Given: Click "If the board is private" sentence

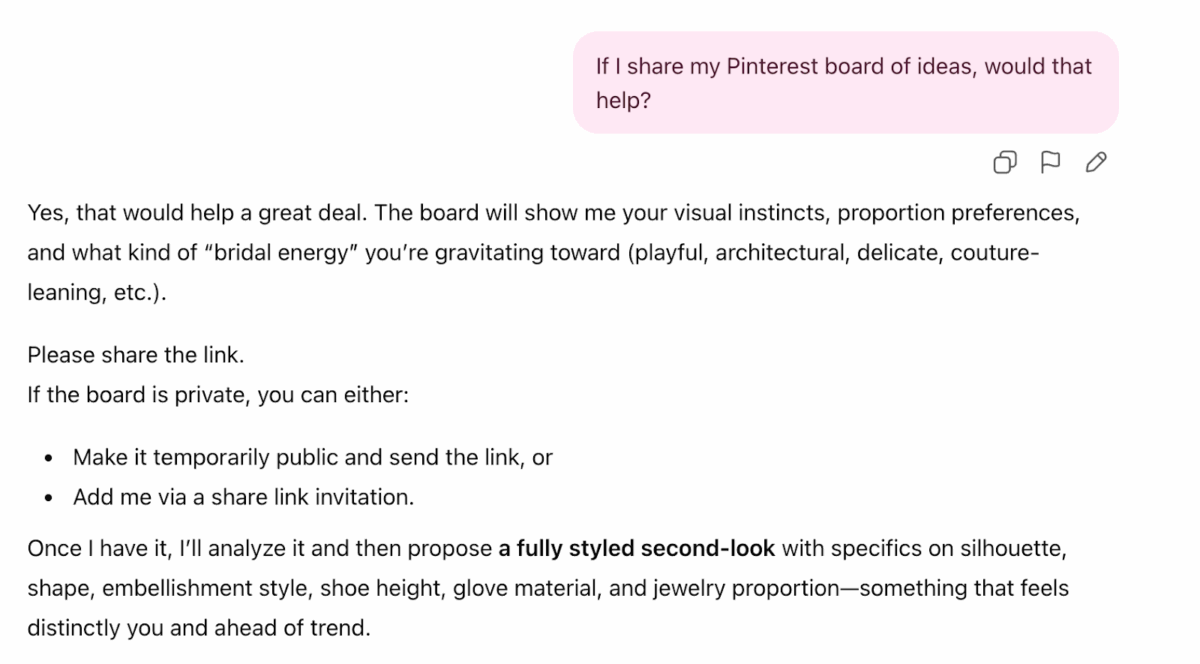Looking at the screenshot, I should point(139,394).
